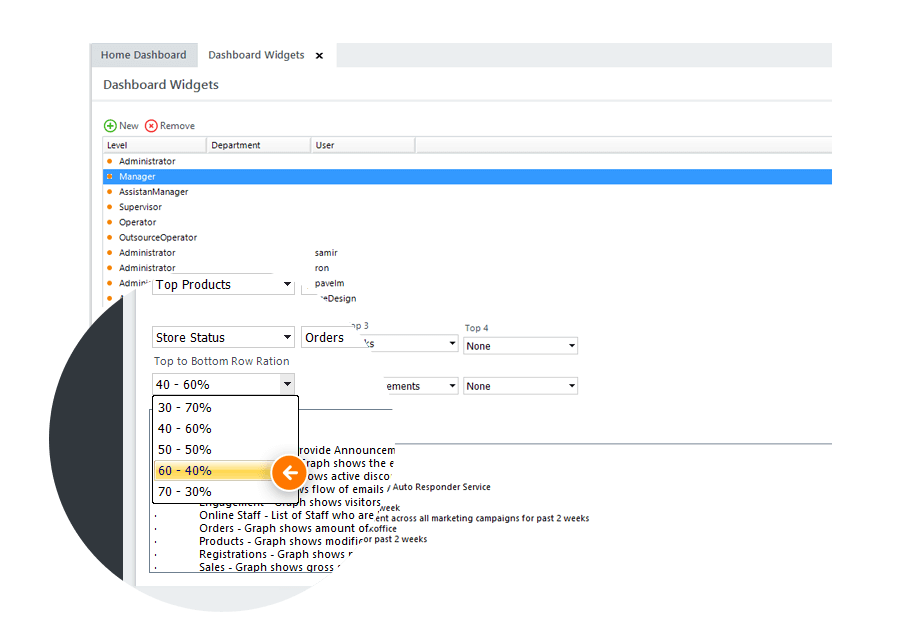Click the Online Staff description line
This screenshot has width=900, height=620.
(286, 516)
